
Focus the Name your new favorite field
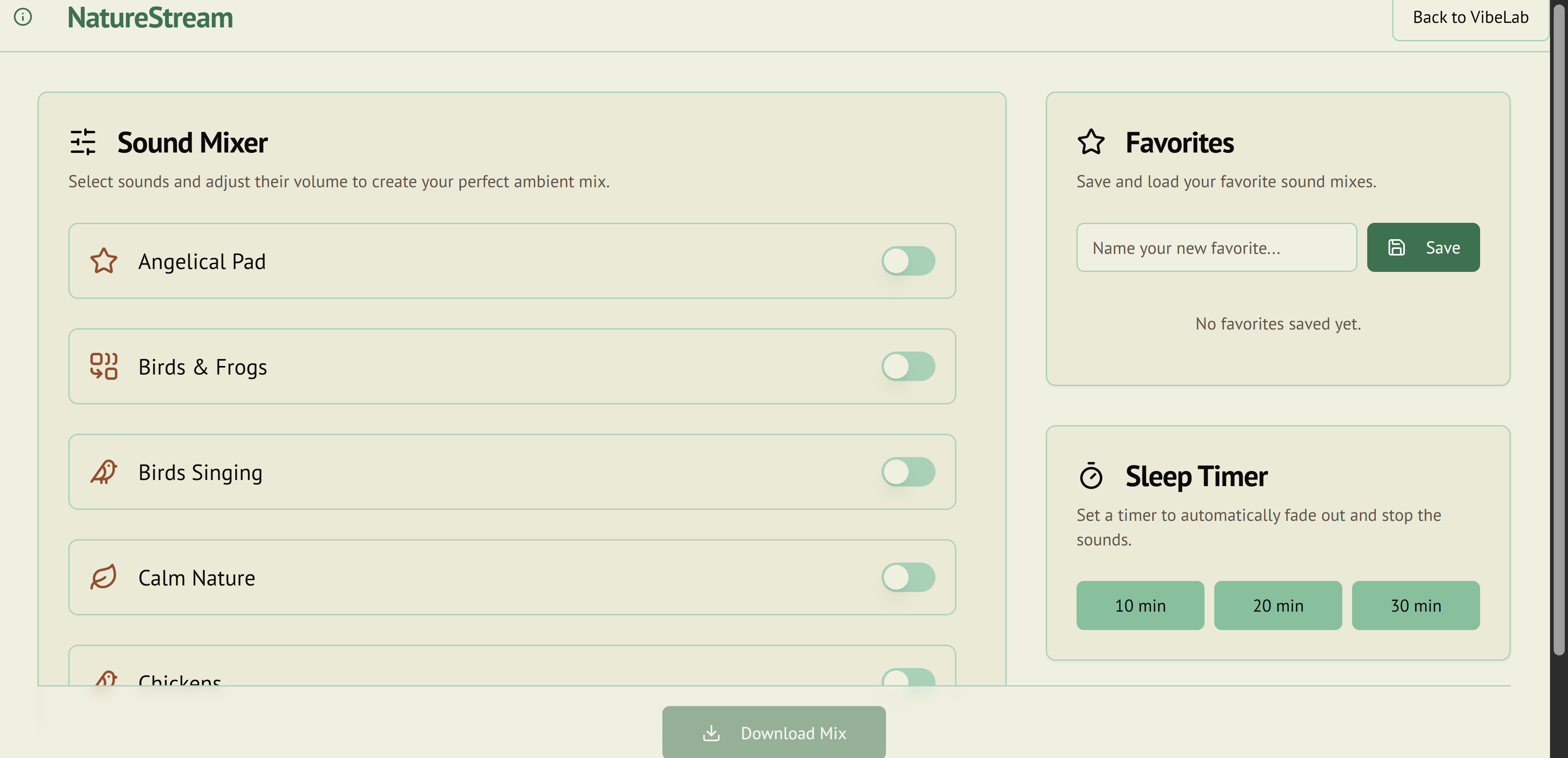click(x=1216, y=248)
